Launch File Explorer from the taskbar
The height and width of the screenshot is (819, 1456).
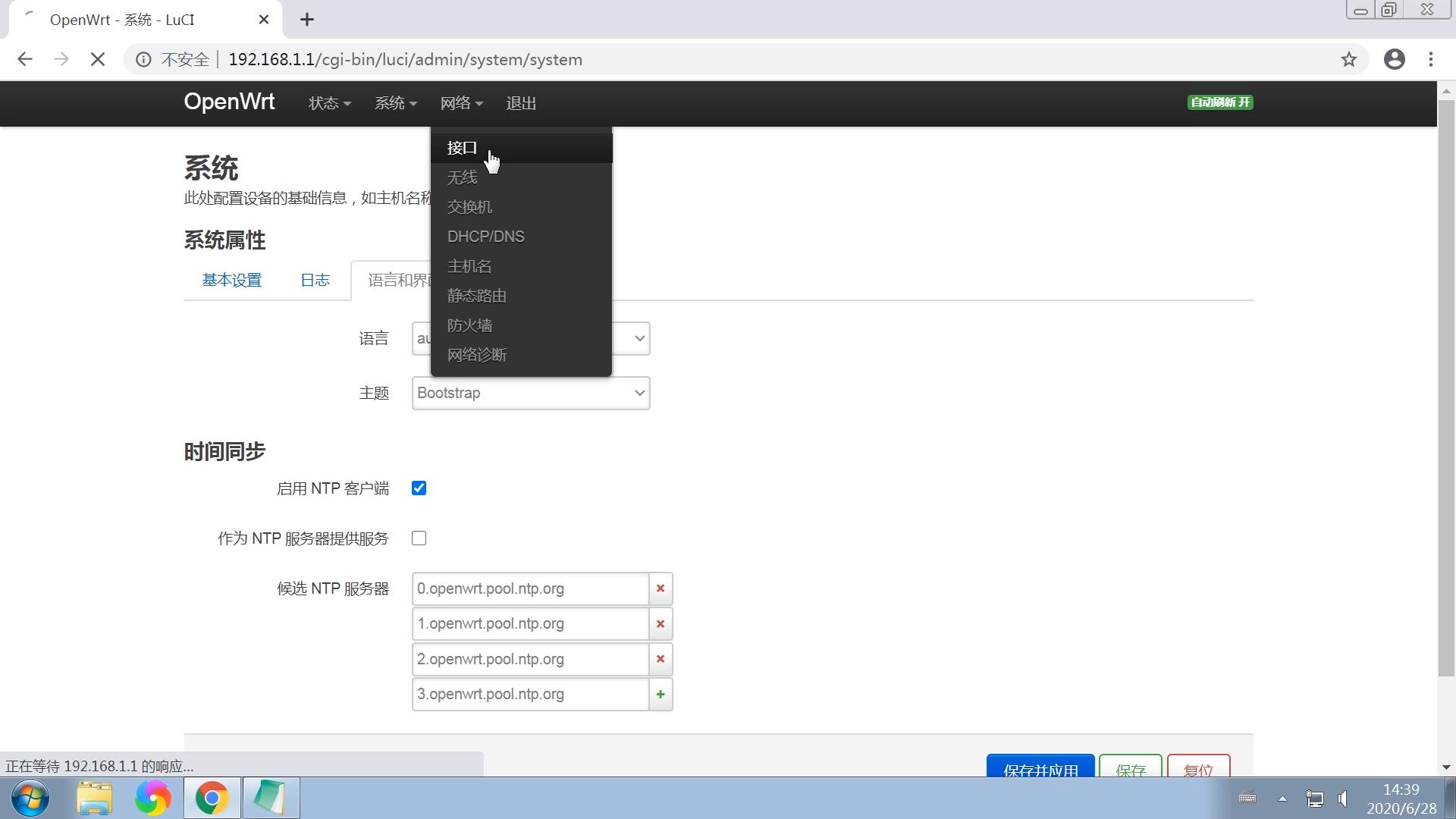tap(94, 798)
